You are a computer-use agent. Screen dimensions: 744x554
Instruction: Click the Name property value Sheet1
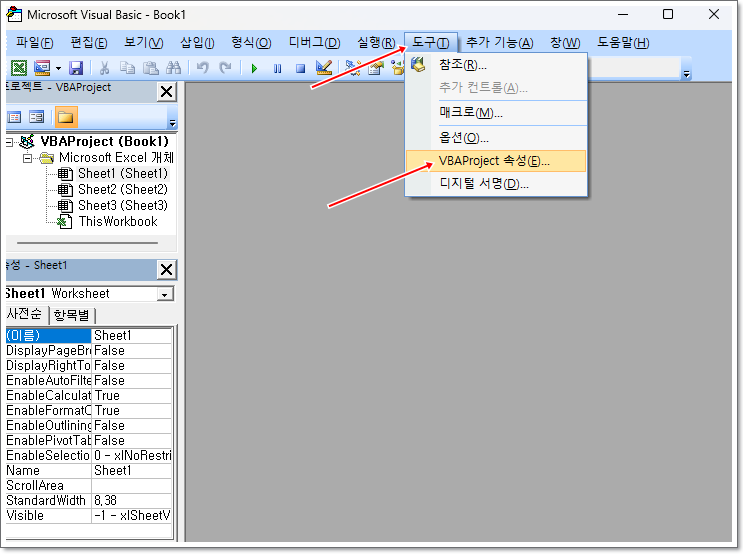pos(131,471)
